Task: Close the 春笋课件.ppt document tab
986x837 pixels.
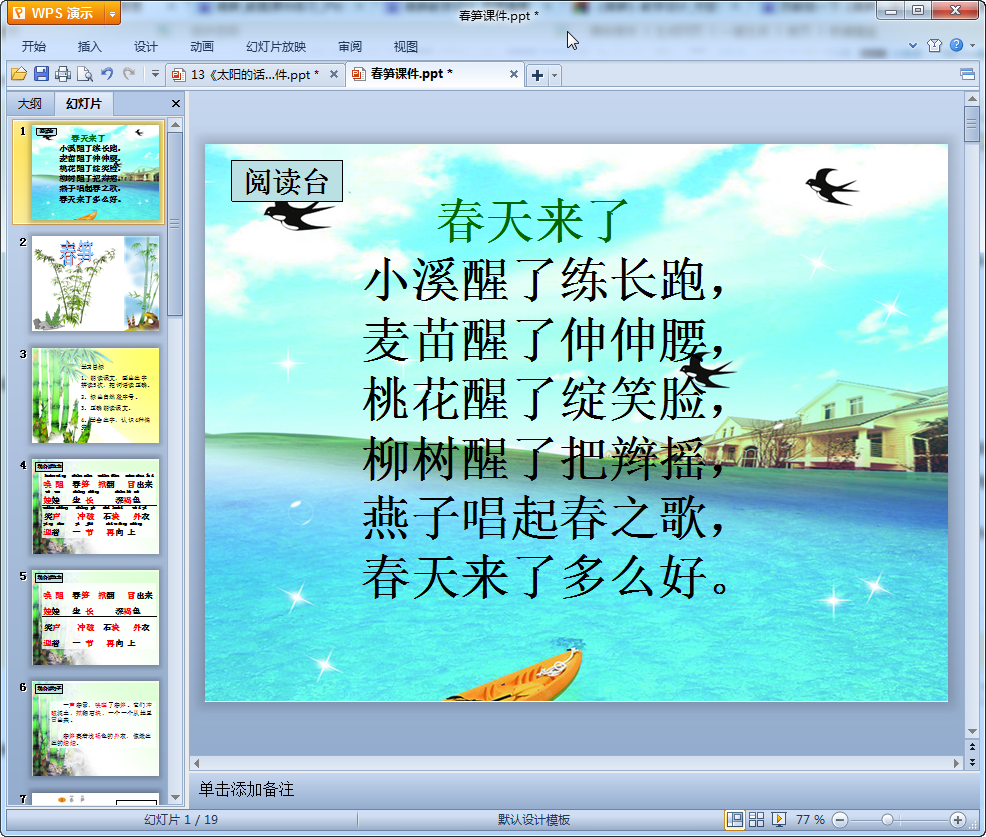Action: click(x=514, y=74)
